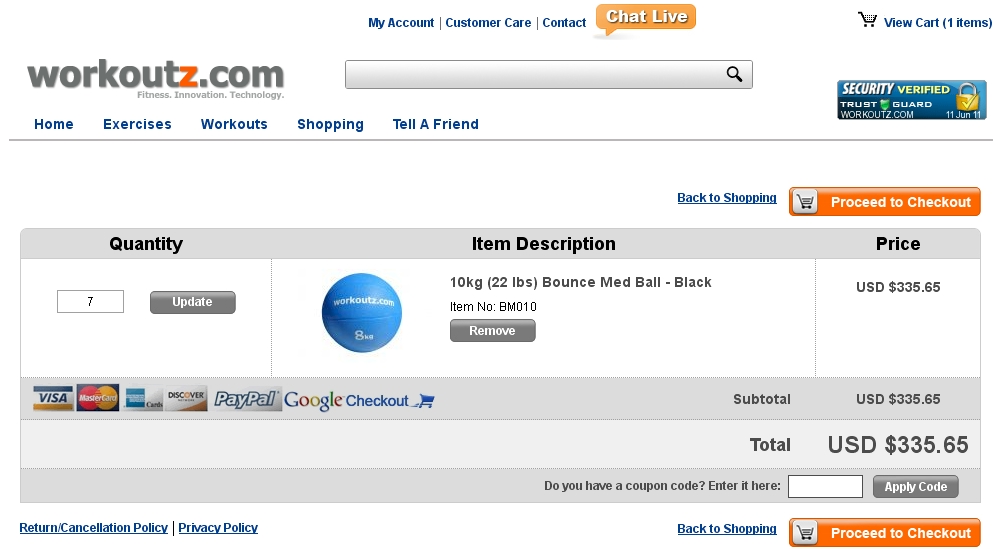Open the blue medicine ball product thumbnail

(x=362, y=313)
